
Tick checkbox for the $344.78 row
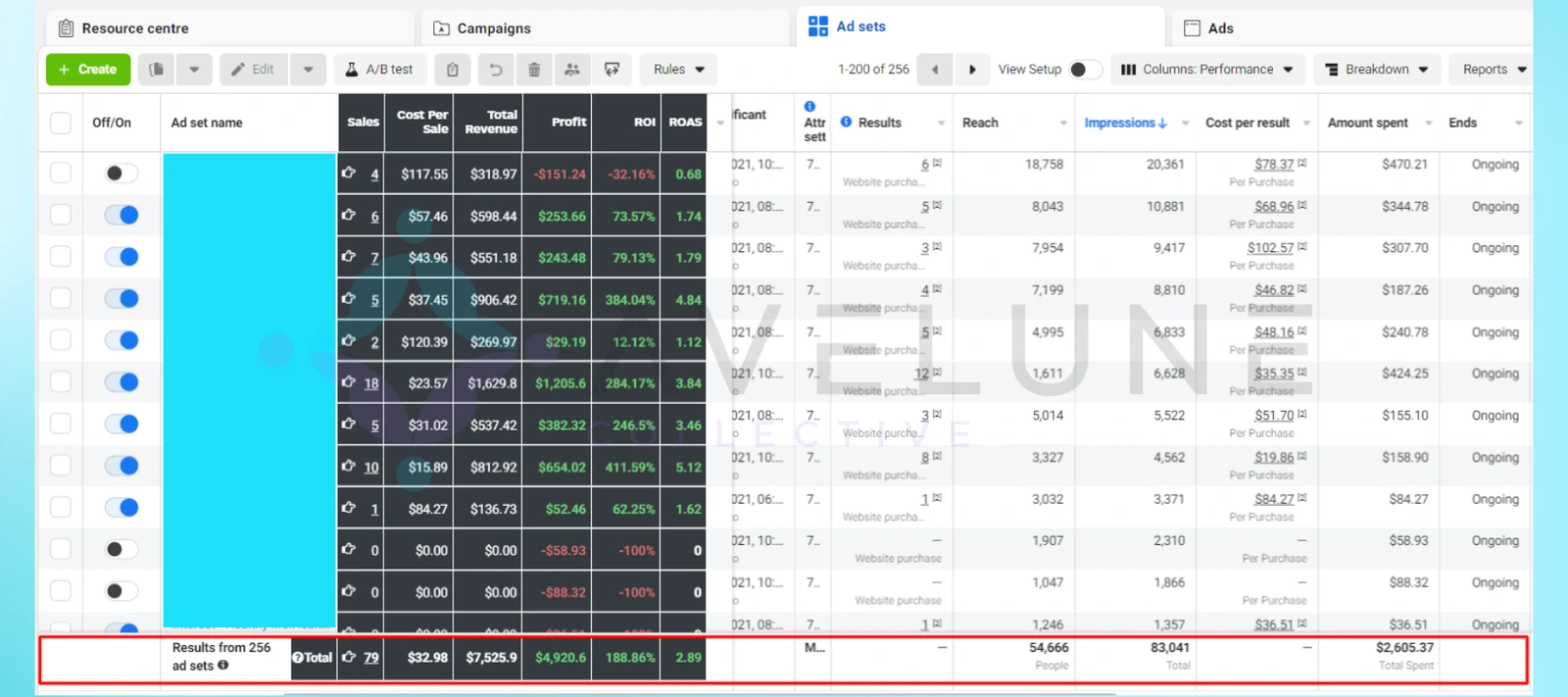pyautogui.click(x=61, y=215)
